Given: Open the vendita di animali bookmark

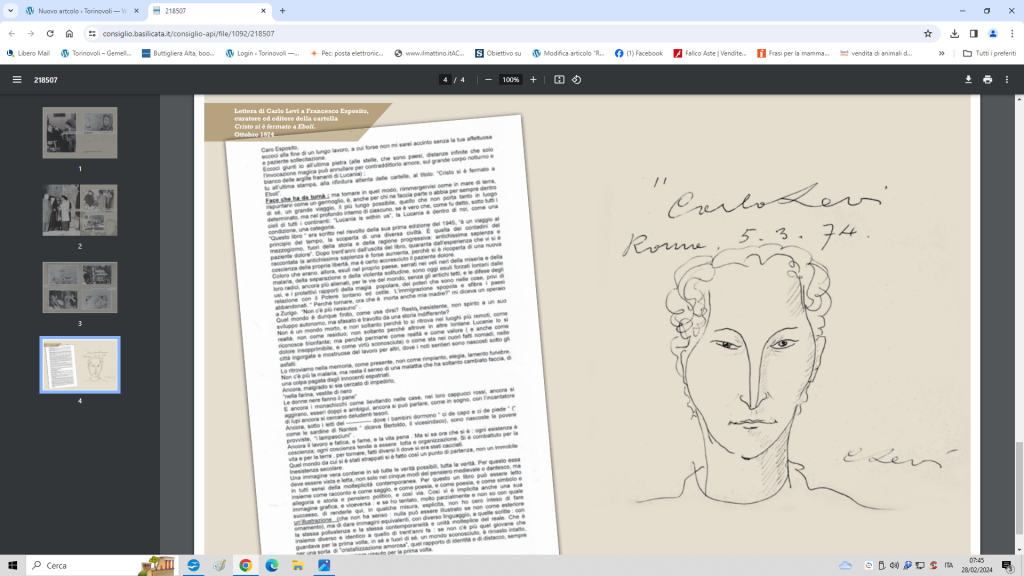Looking at the screenshot, I should tap(876, 53).
